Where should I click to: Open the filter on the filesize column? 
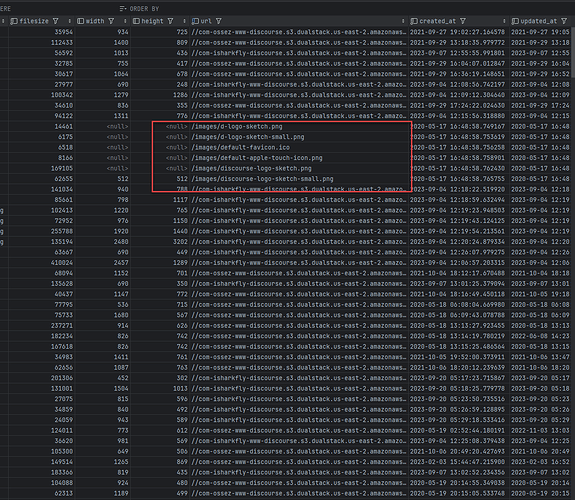56,21
